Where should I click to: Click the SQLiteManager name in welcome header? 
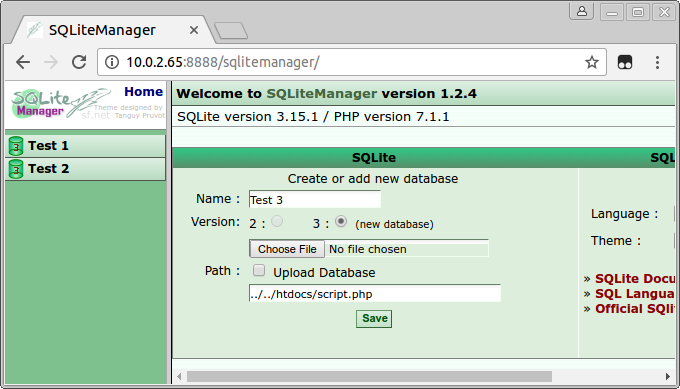click(321, 94)
